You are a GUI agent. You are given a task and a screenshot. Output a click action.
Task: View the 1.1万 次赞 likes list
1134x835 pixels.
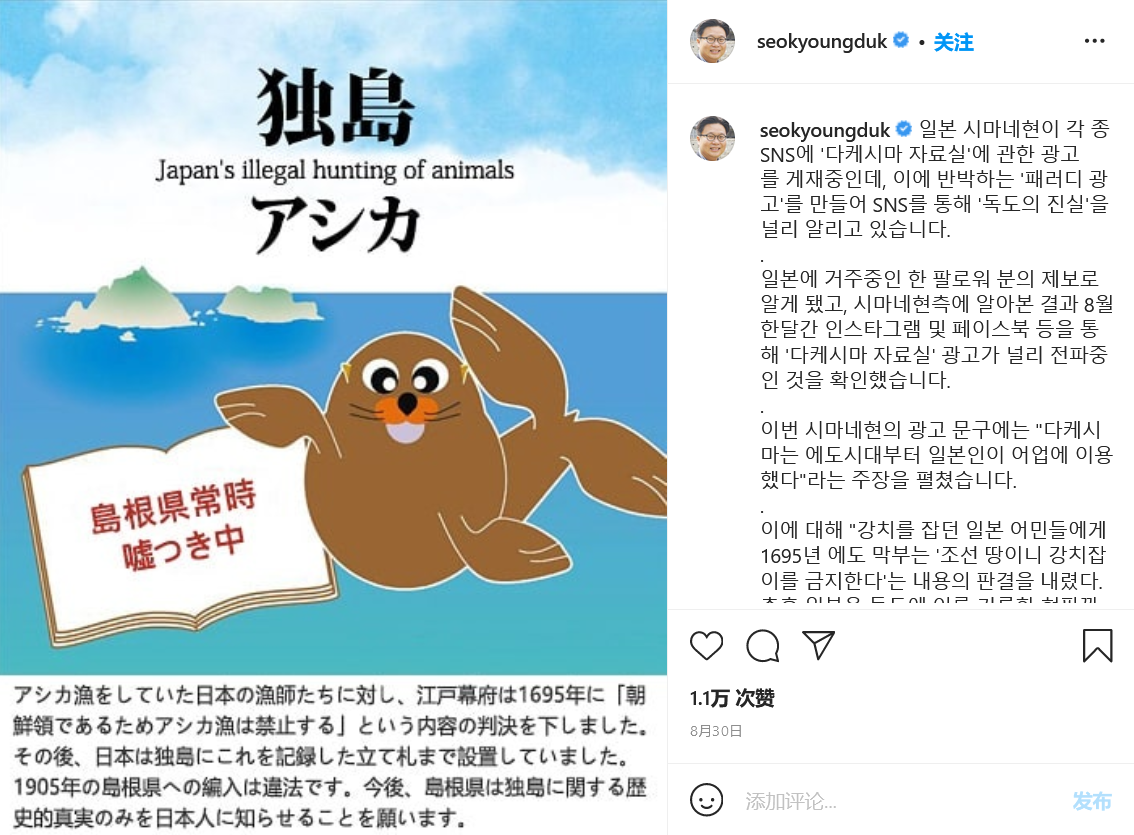(x=732, y=698)
